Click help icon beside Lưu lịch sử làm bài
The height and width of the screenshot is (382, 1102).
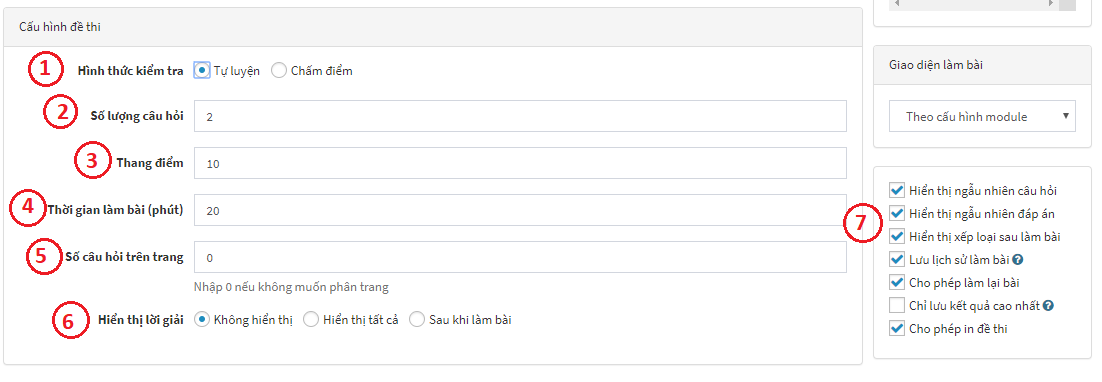tap(1018, 260)
